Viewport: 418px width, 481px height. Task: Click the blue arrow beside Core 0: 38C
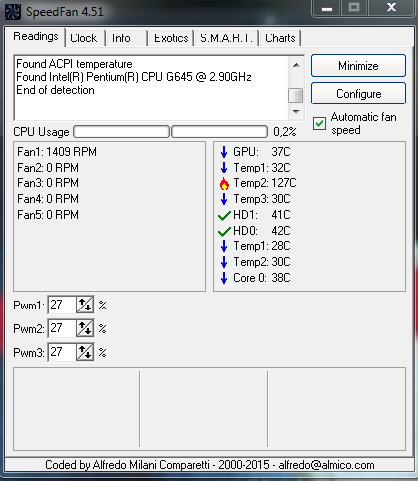[224, 278]
